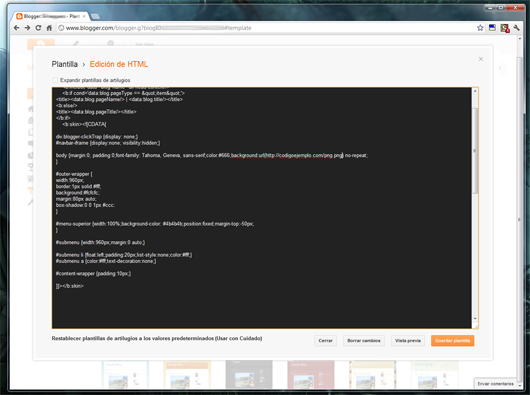Select the Blogger tab in the browser

tap(51, 16)
